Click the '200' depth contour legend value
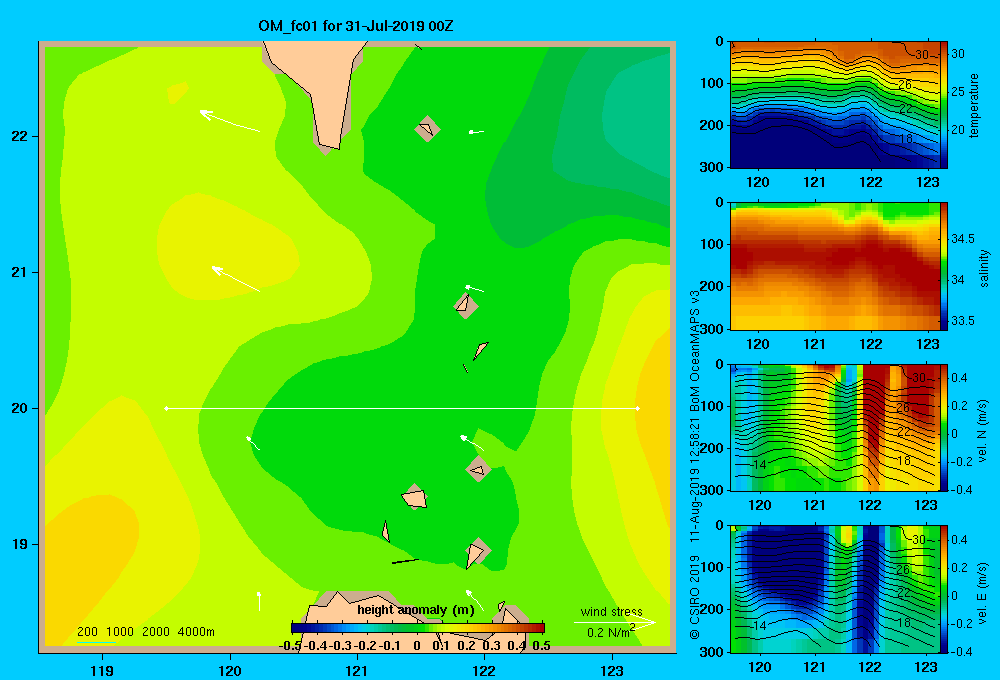Screen dimensions: 1000x680 click(87, 632)
